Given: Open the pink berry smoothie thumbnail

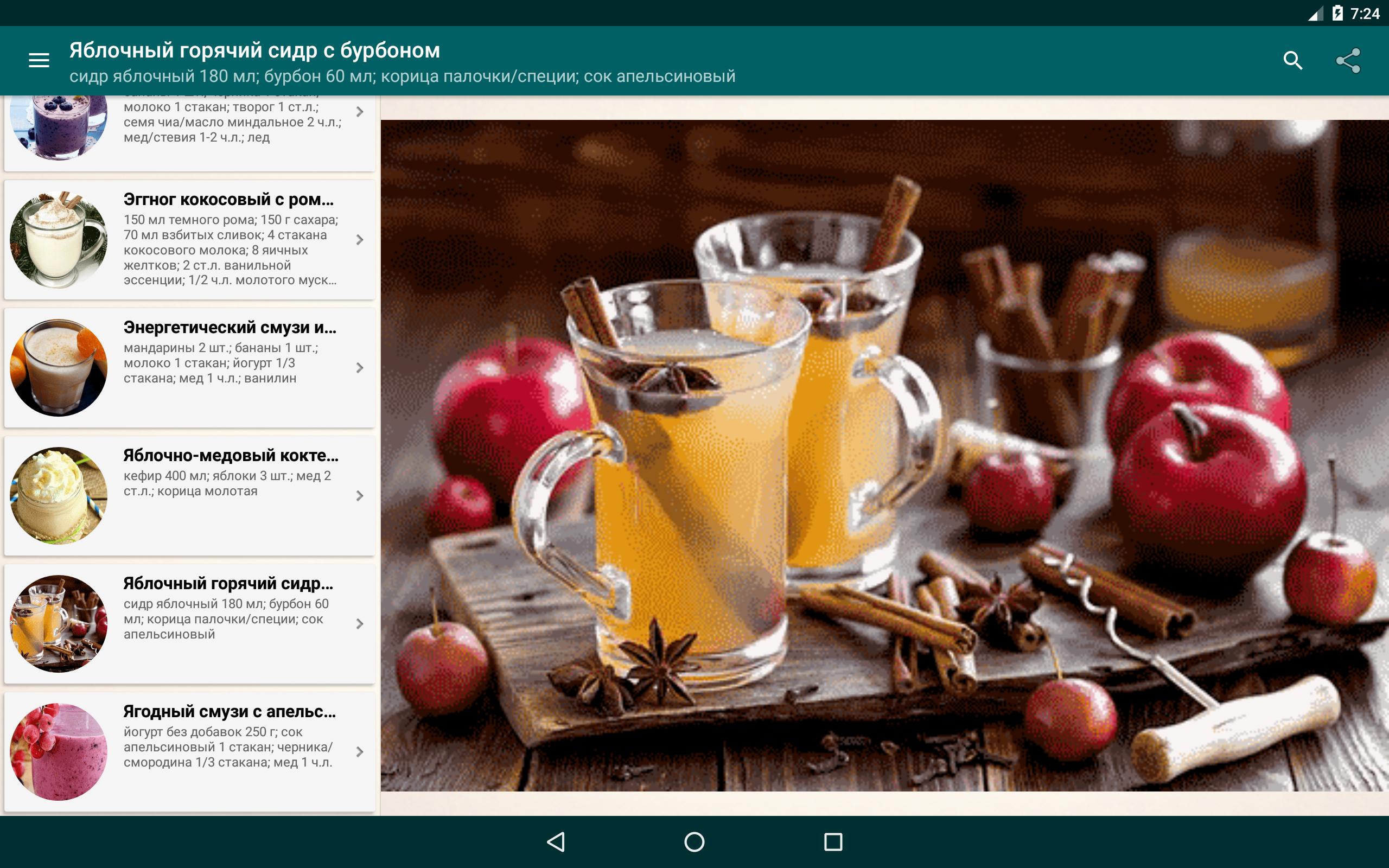Looking at the screenshot, I should [59, 751].
